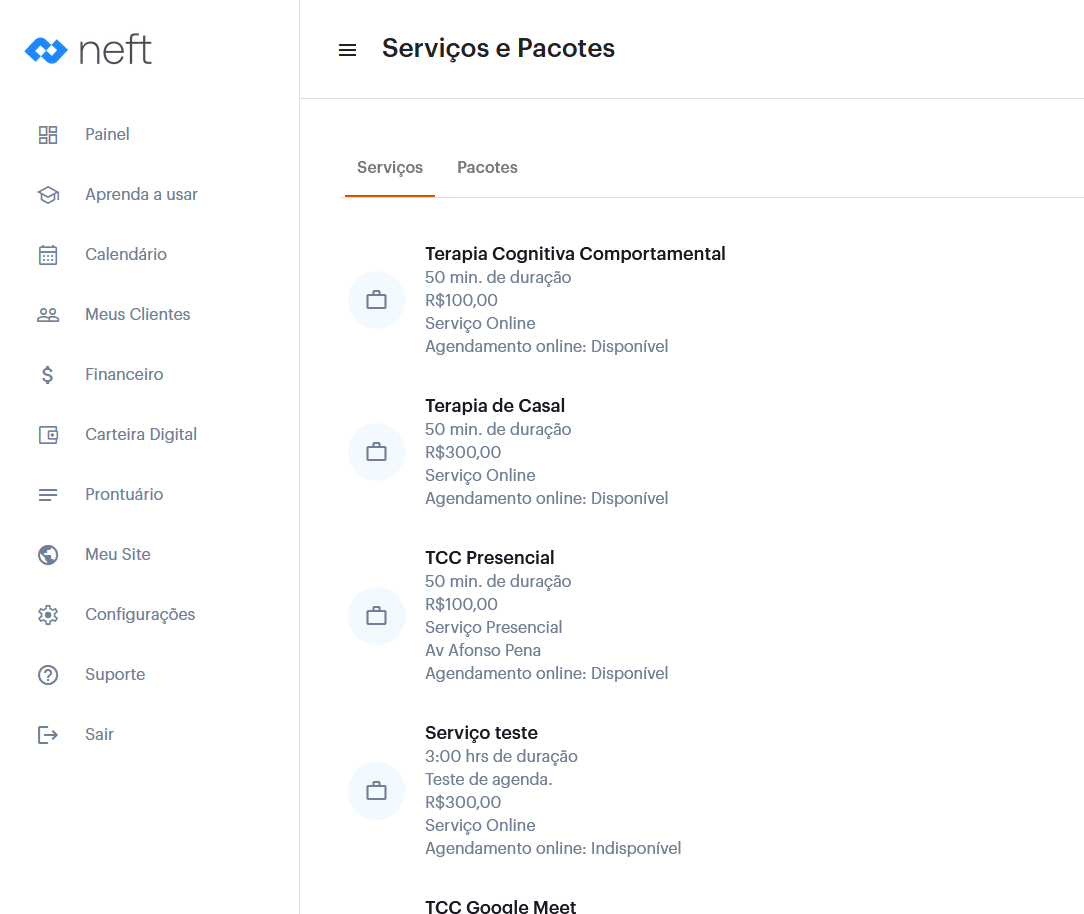Toggle the hamburger menu sidebar button
1084x914 pixels.
[347, 50]
